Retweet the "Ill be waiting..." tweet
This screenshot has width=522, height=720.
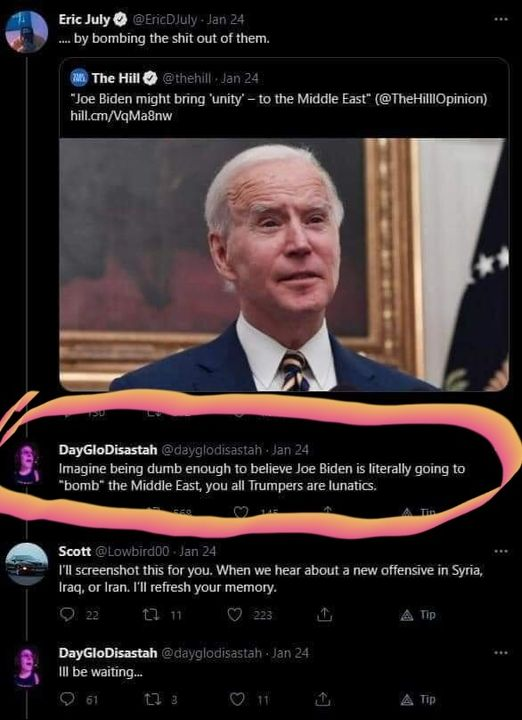pyautogui.click(x=151, y=699)
